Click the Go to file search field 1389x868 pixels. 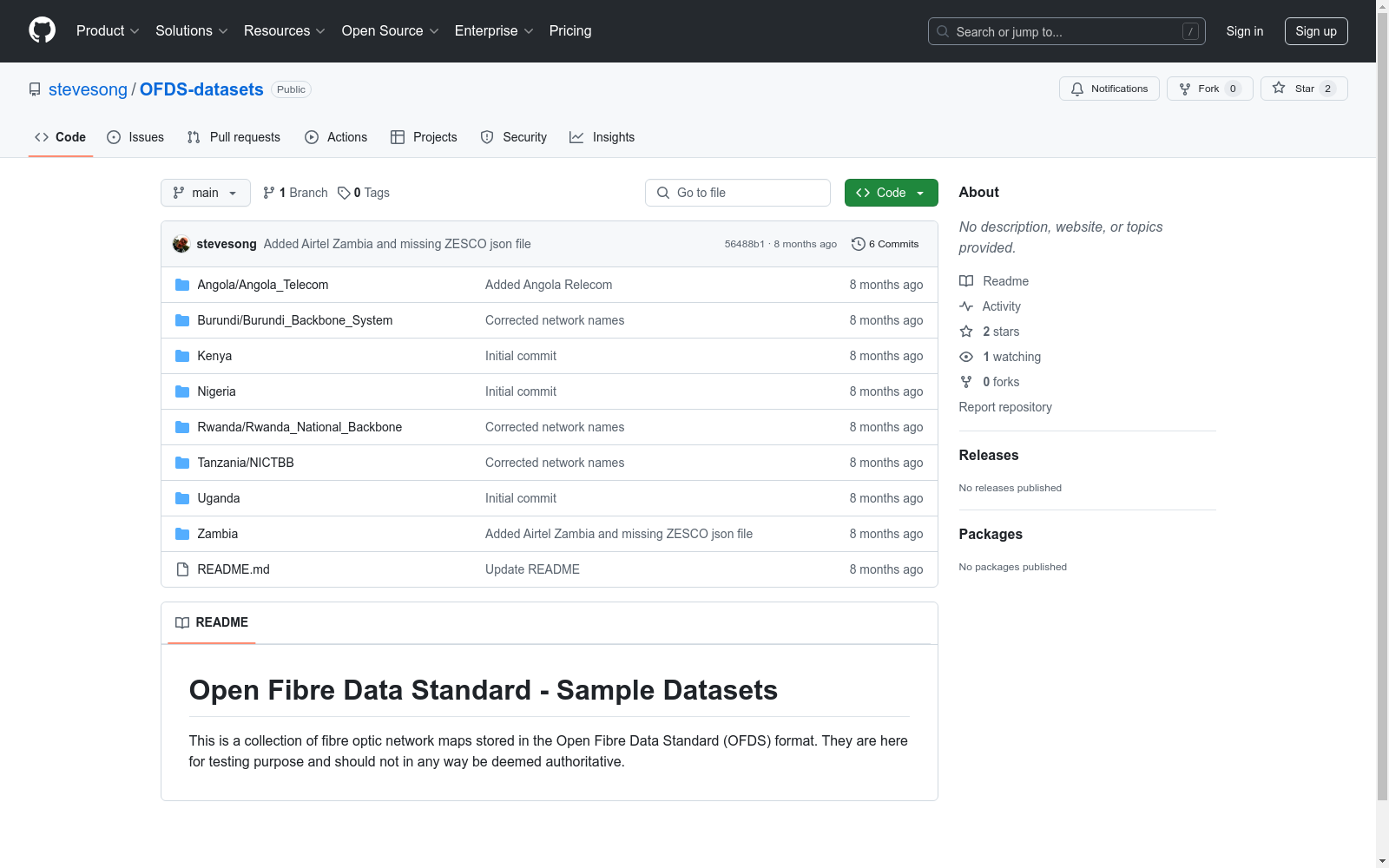point(738,193)
